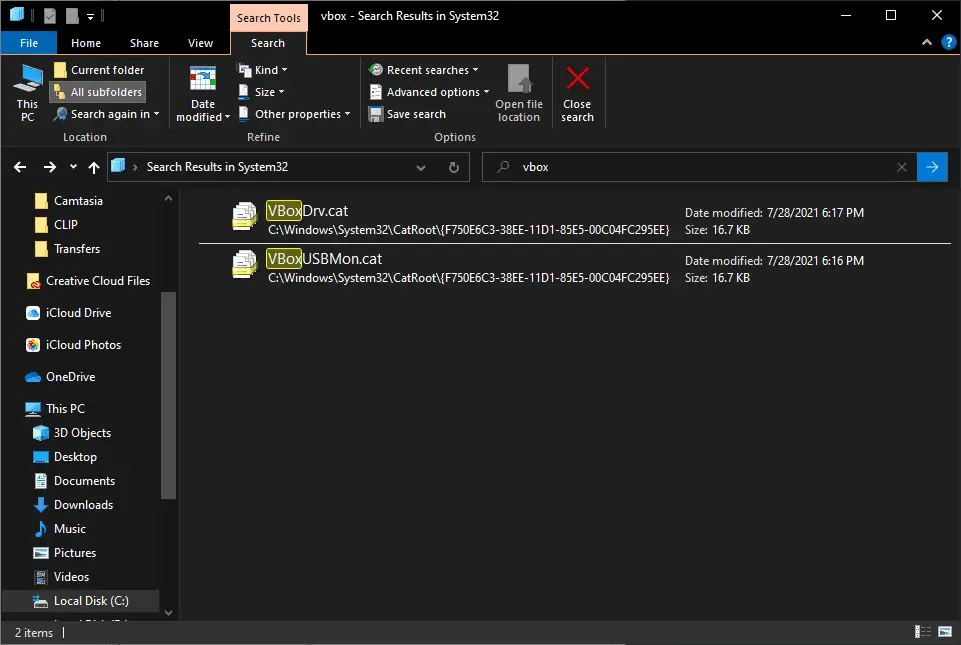Close the search with red X
Image resolution: width=961 pixels, height=645 pixels.
[577, 93]
